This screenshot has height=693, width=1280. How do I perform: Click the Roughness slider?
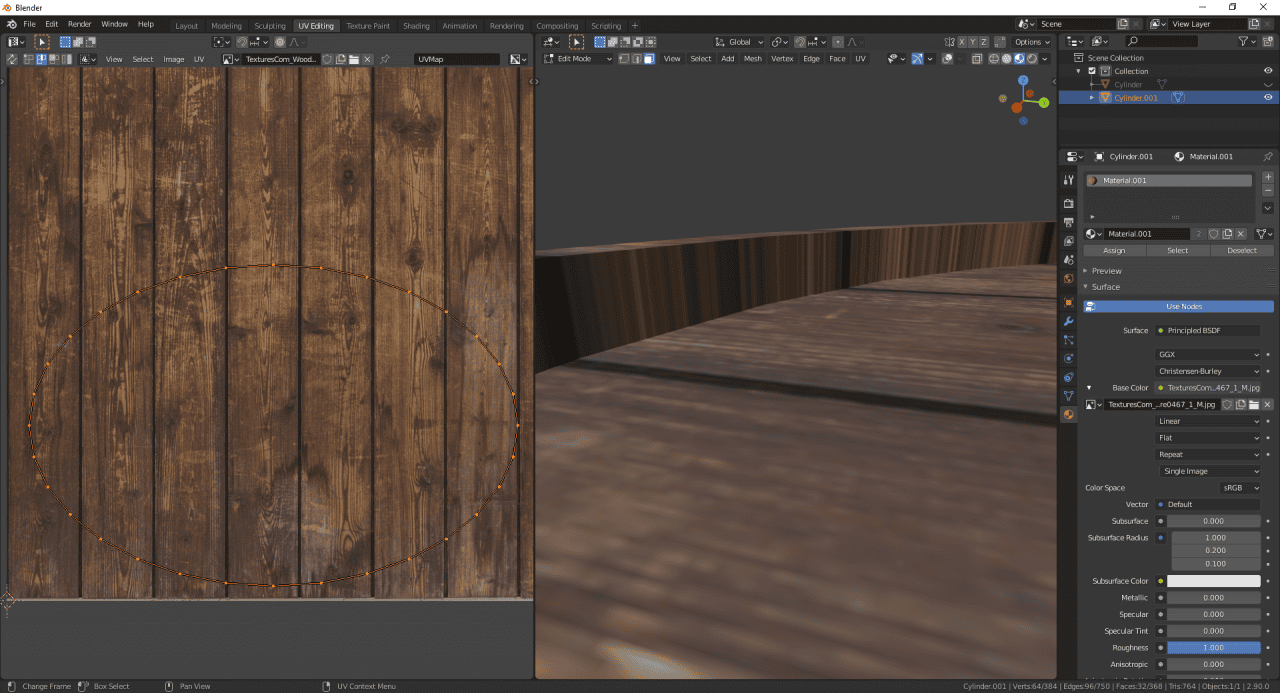pos(1214,648)
